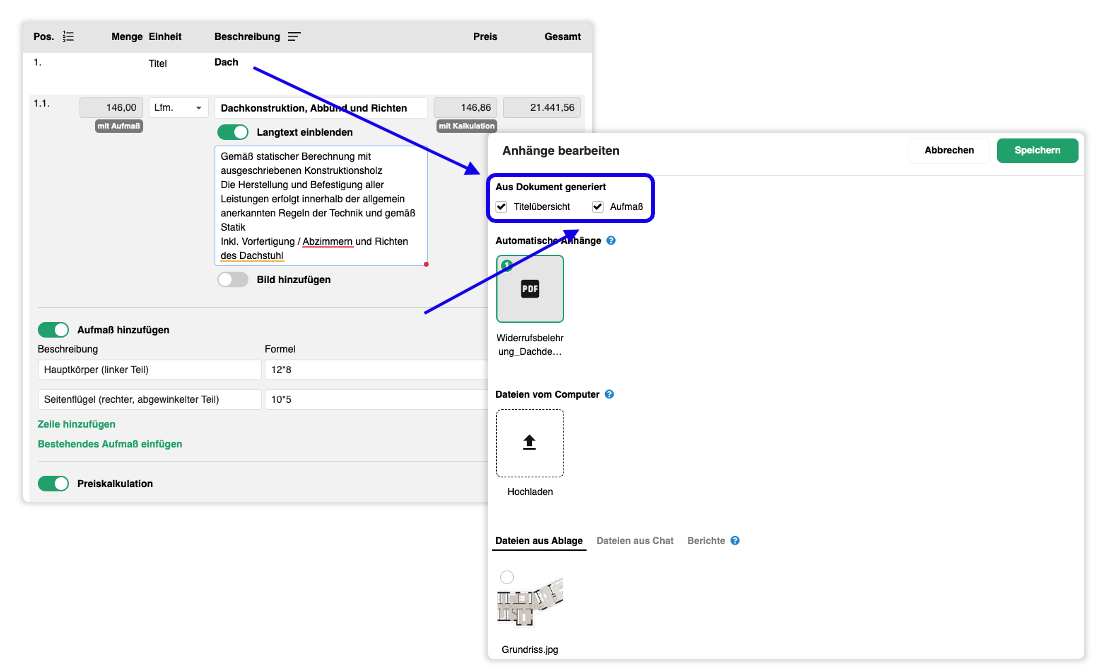Enable the Bild hinzufügen toggle
Viewport: 1106px width, 672px height.
click(233, 279)
